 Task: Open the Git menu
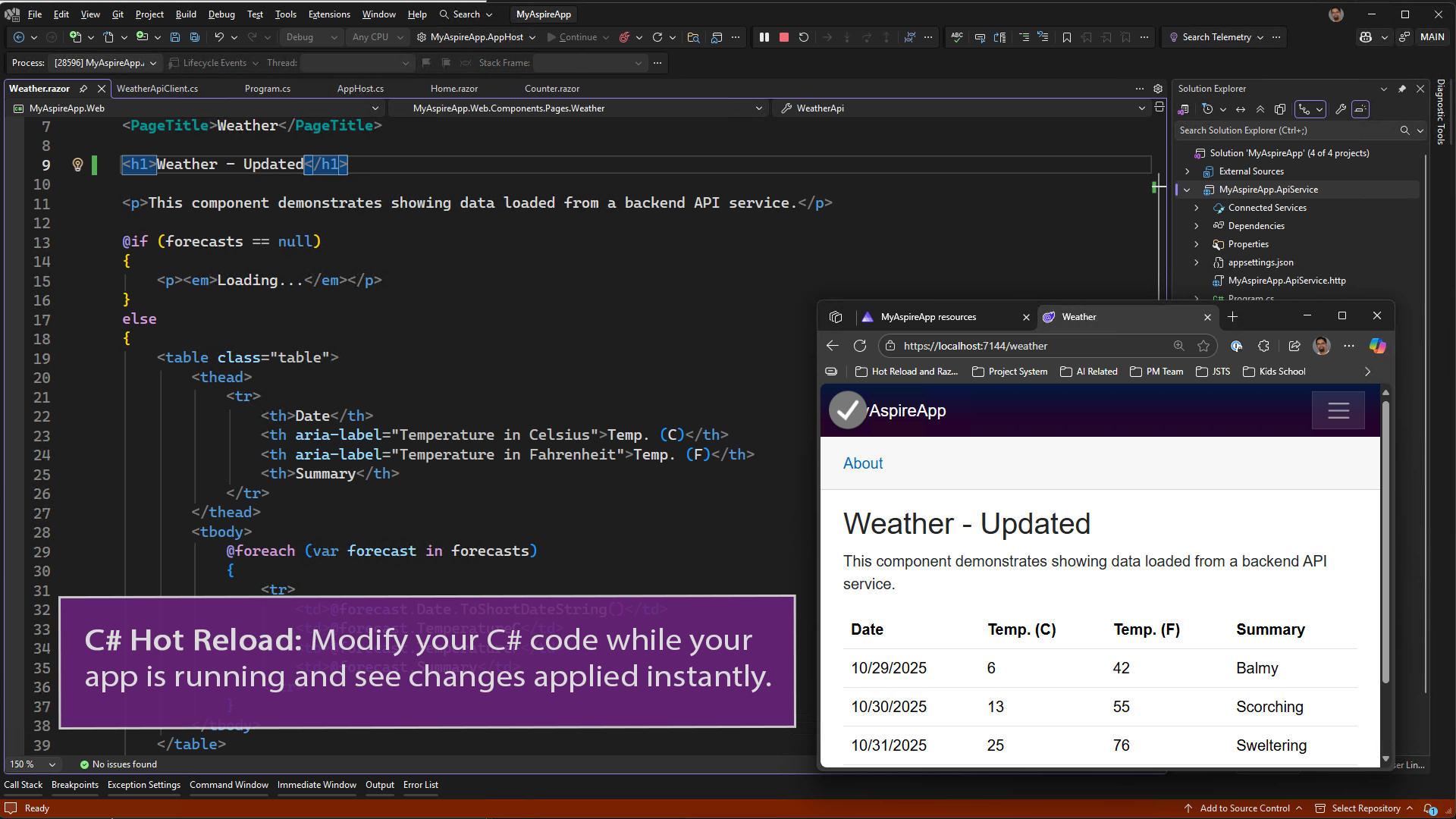[118, 14]
